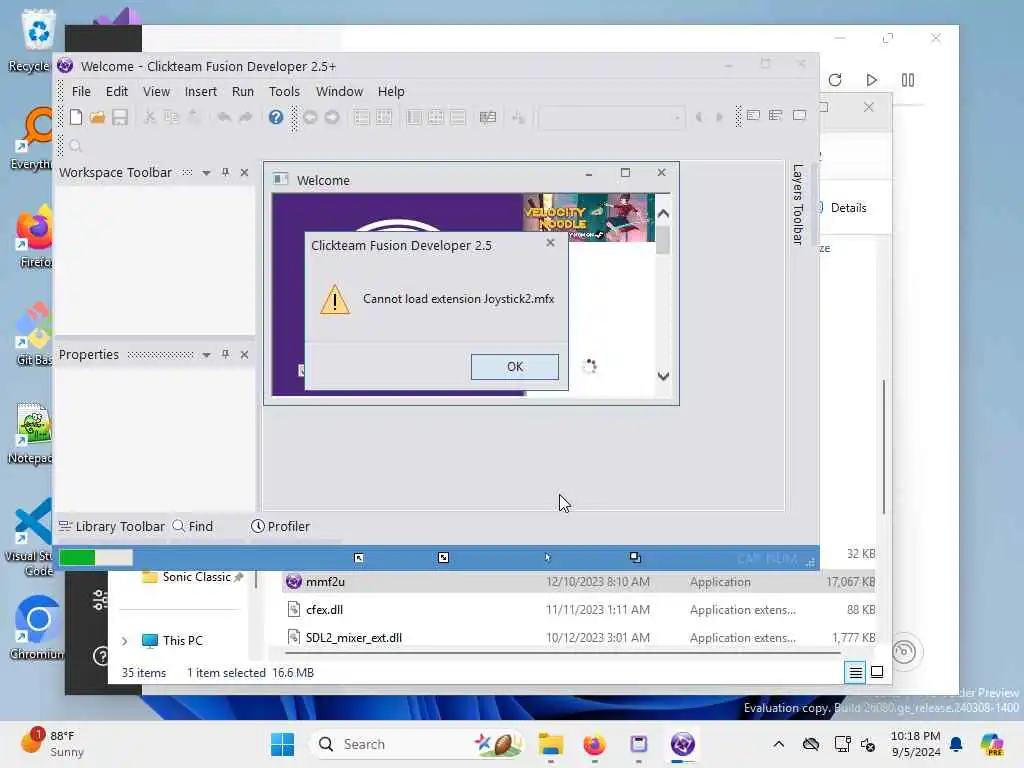Click the Data Elements book icon
Image resolution: width=1024 pixels, height=768 pixels.
click(x=488, y=117)
